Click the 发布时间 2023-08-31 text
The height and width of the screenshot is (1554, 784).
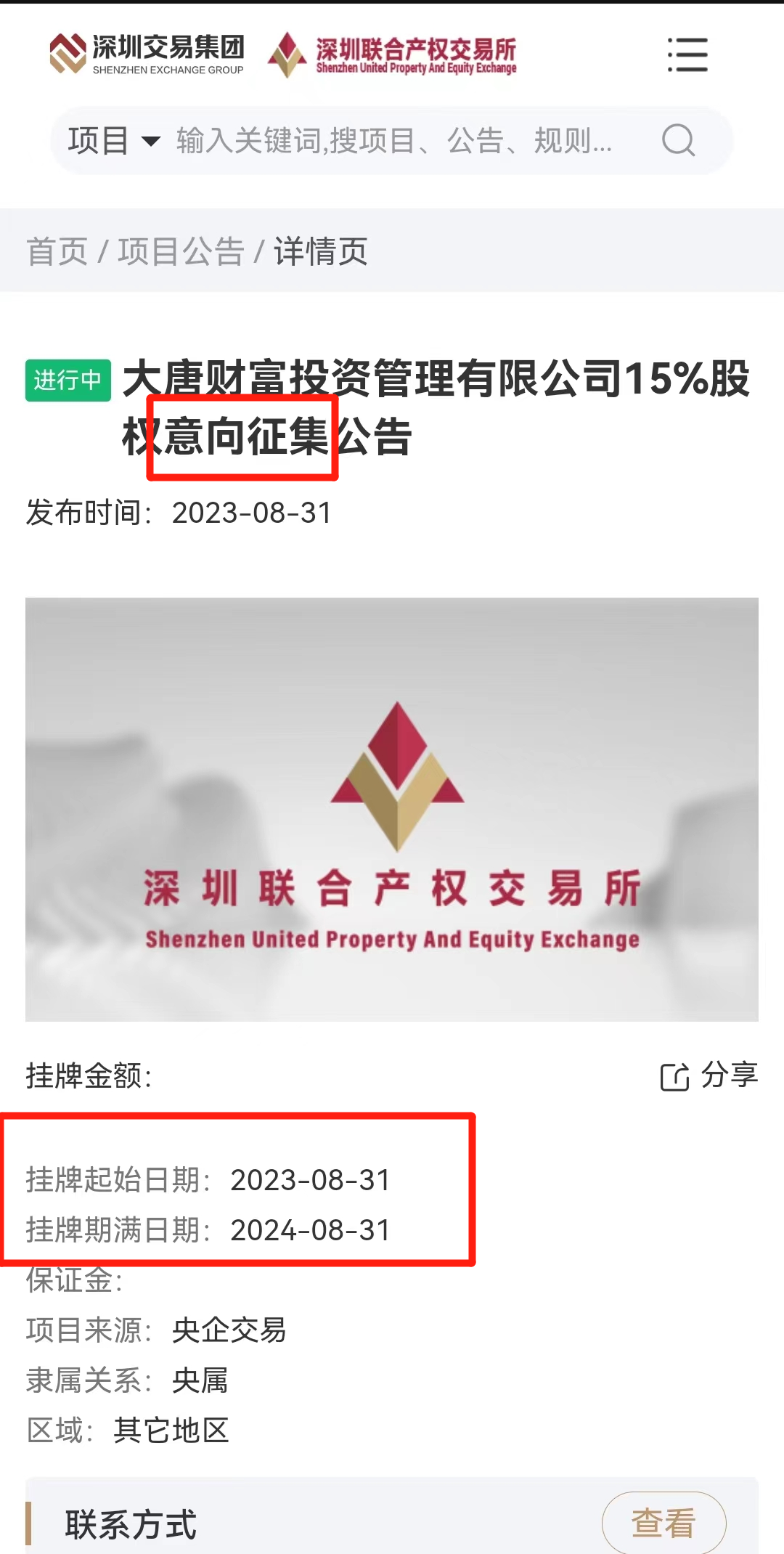pyautogui.click(x=179, y=513)
